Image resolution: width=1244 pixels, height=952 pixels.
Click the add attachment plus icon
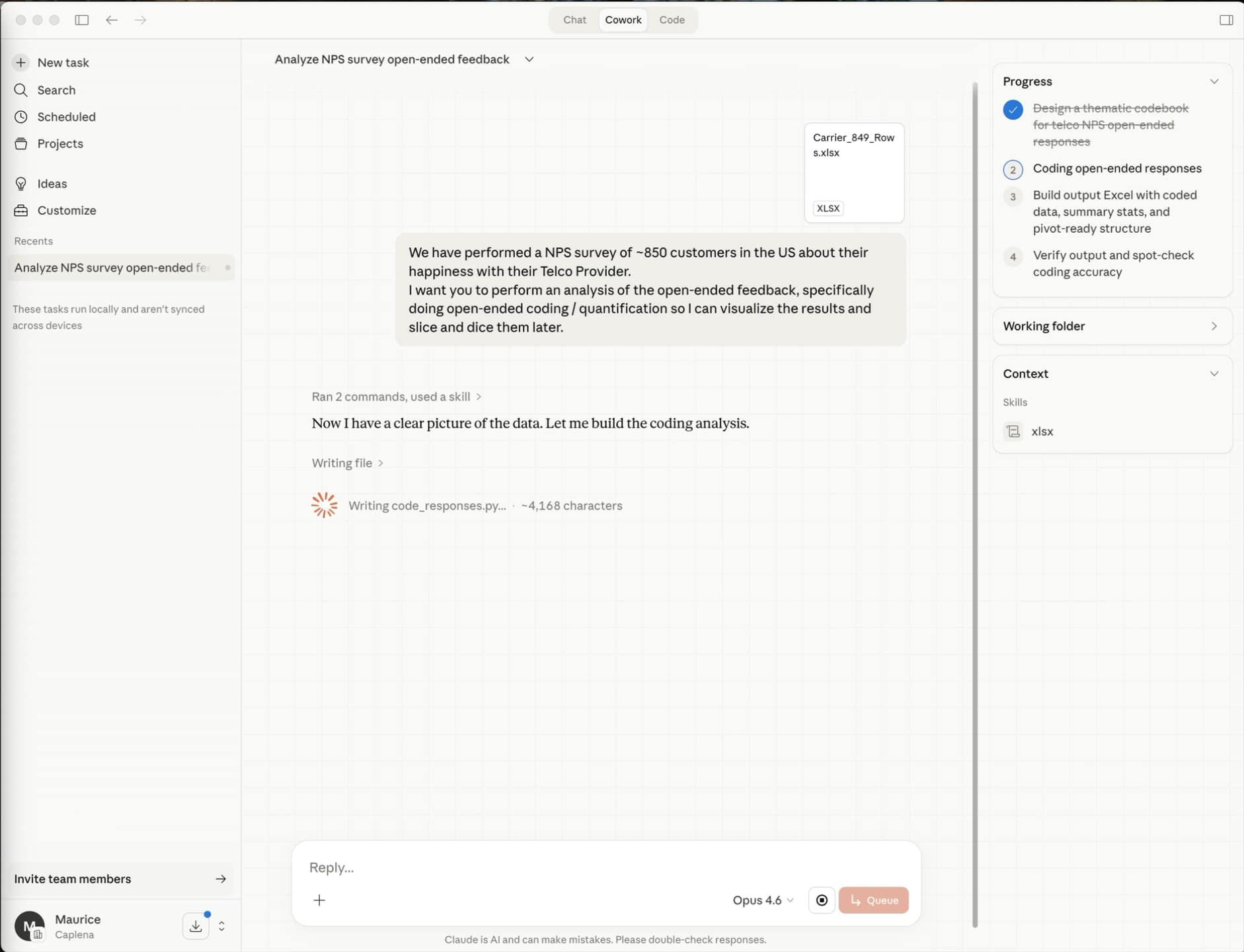click(319, 900)
